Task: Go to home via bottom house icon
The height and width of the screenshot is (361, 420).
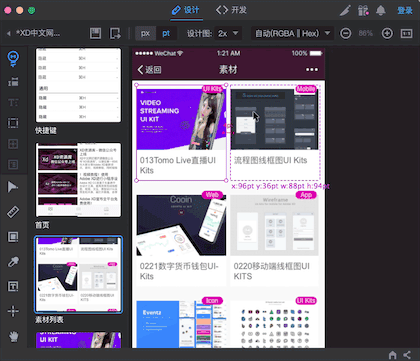Action: click(393, 355)
